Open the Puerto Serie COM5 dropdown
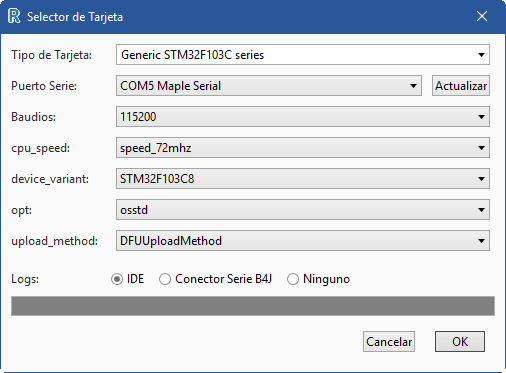Image resolution: width=506 pixels, height=373 pixels. click(x=269, y=86)
